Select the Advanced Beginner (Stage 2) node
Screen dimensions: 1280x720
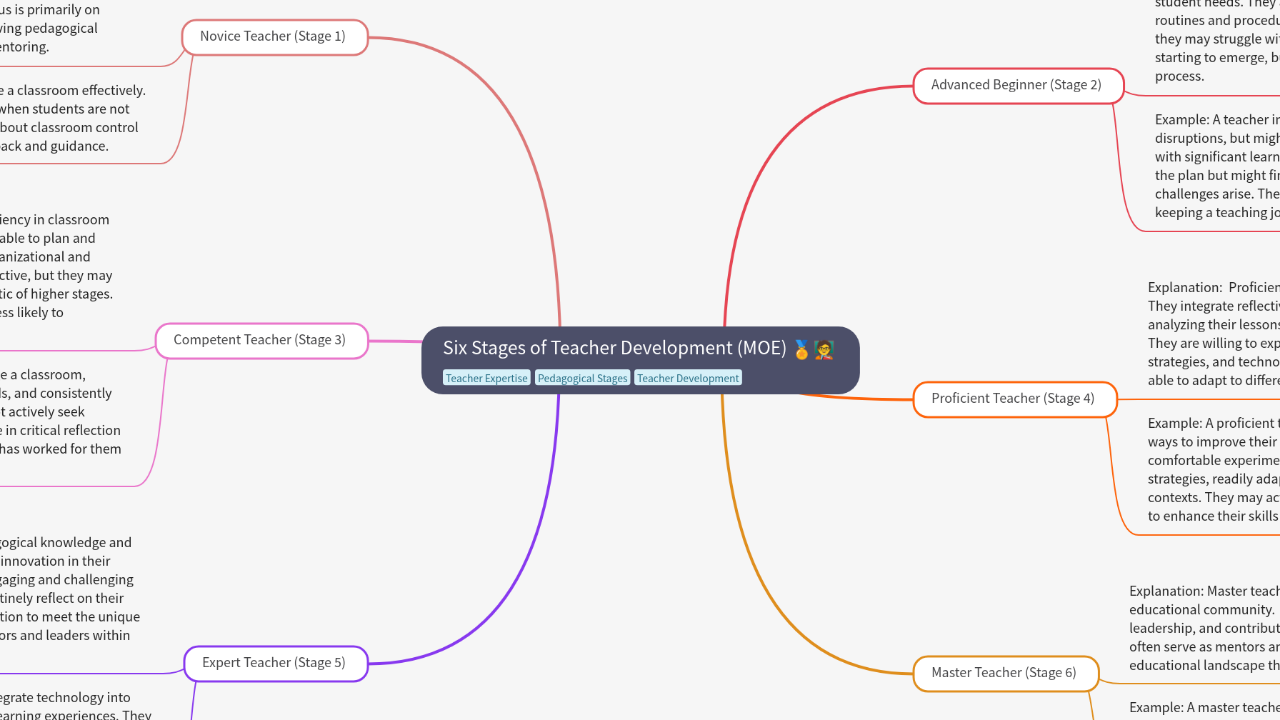pyautogui.click(x=1018, y=85)
